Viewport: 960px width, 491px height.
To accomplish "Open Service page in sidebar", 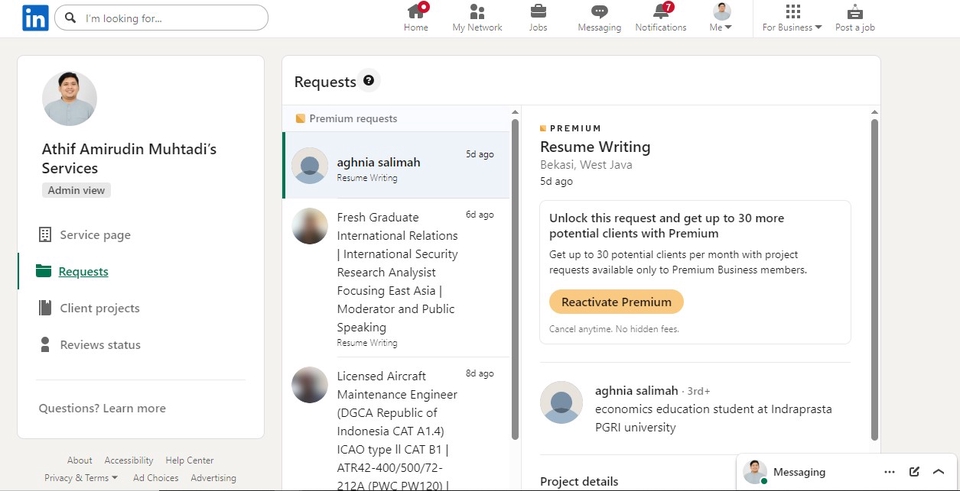I will [x=95, y=235].
